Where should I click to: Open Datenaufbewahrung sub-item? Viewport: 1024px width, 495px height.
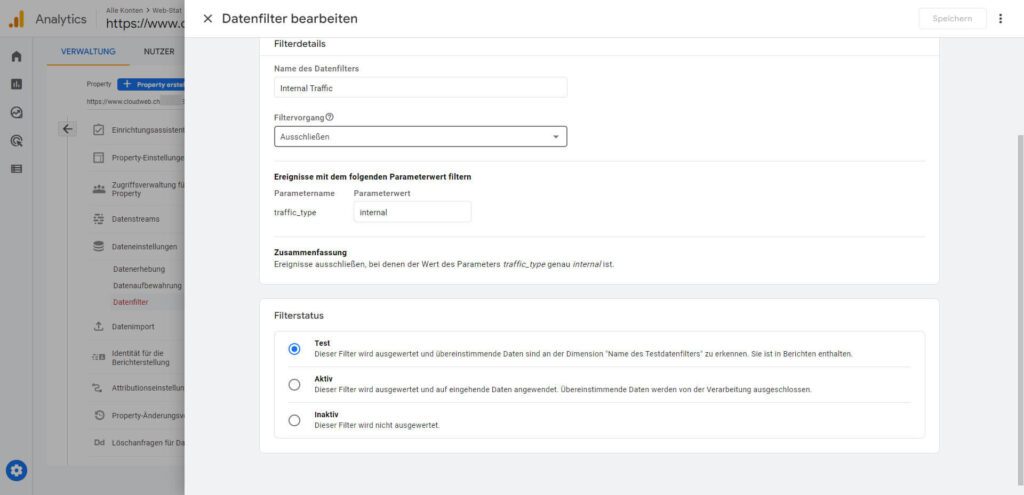[x=148, y=285]
